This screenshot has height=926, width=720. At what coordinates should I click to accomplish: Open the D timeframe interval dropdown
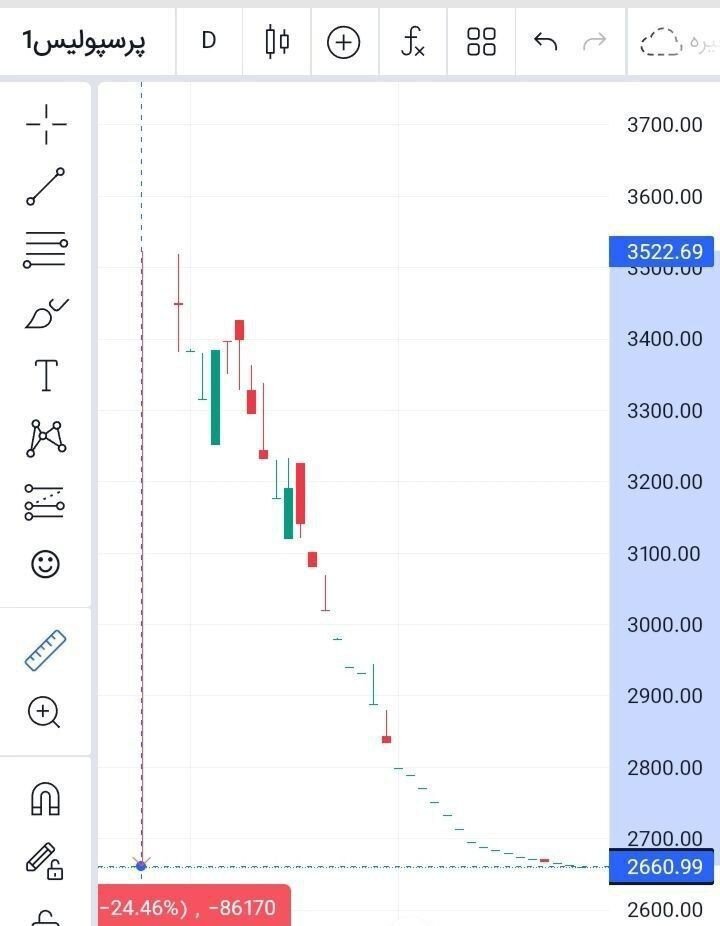pos(208,42)
